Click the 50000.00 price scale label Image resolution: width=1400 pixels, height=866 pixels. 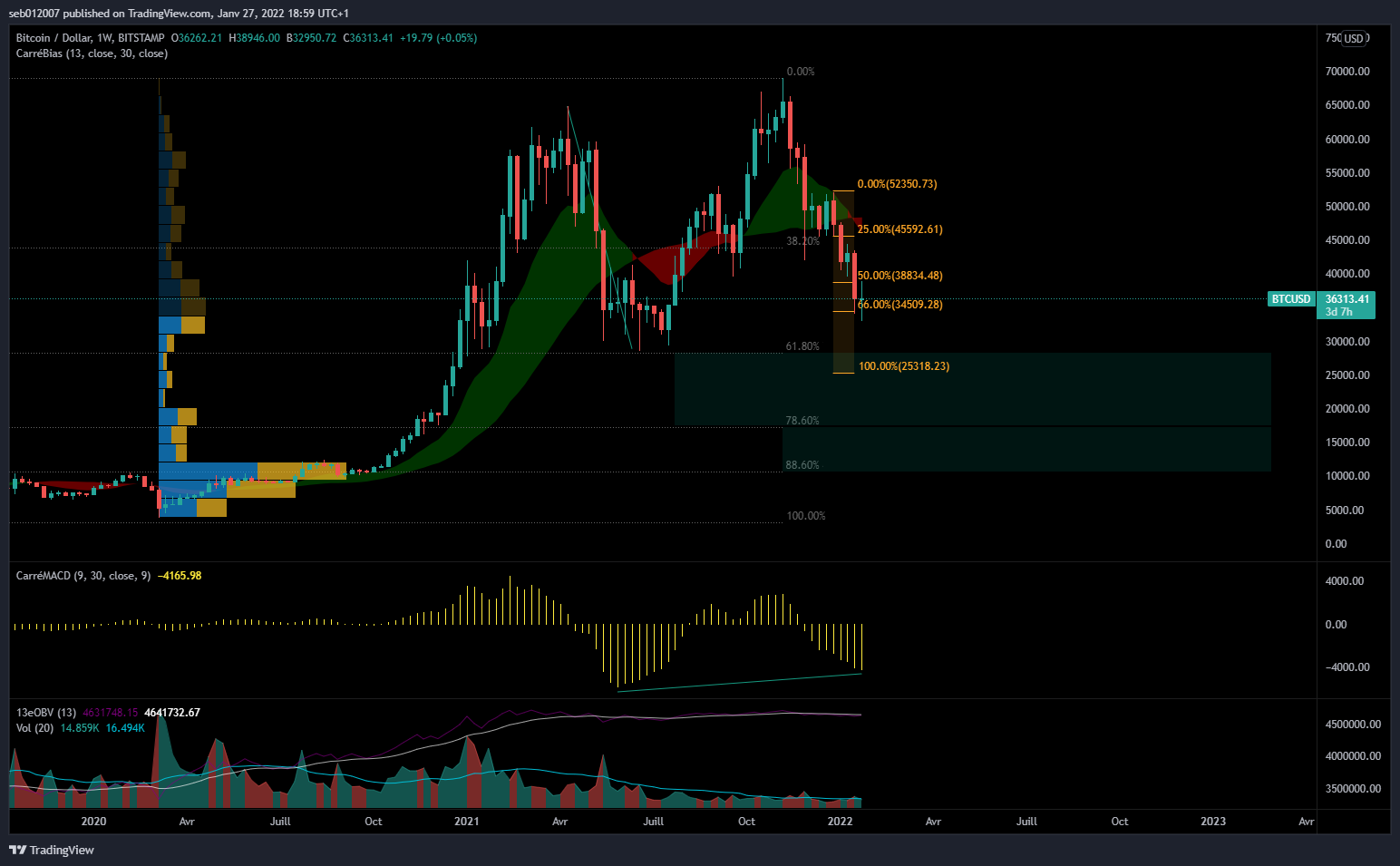[x=1347, y=207]
